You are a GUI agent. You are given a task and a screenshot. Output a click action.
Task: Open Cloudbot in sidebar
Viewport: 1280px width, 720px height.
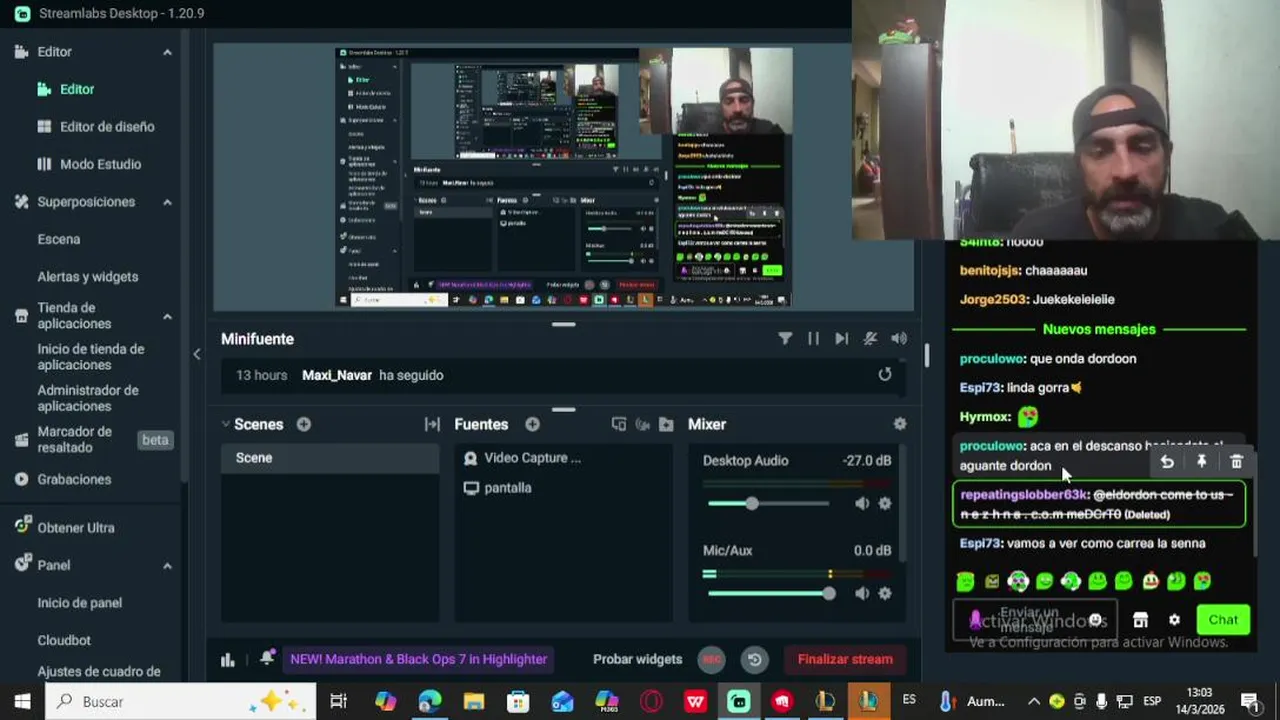pyautogui.click(x=64, y=640)
